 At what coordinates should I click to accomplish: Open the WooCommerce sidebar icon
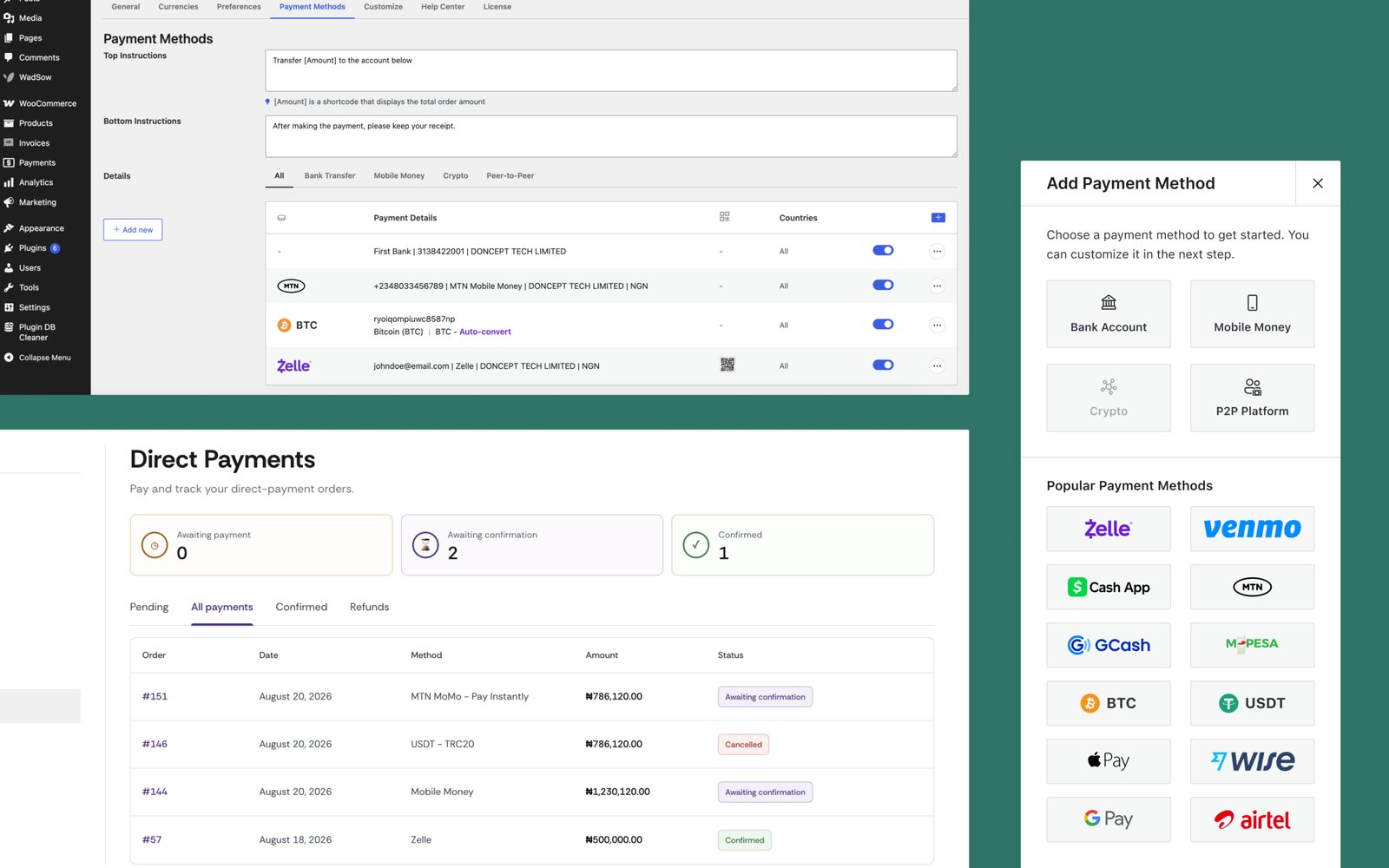click(x=9, y=103)
